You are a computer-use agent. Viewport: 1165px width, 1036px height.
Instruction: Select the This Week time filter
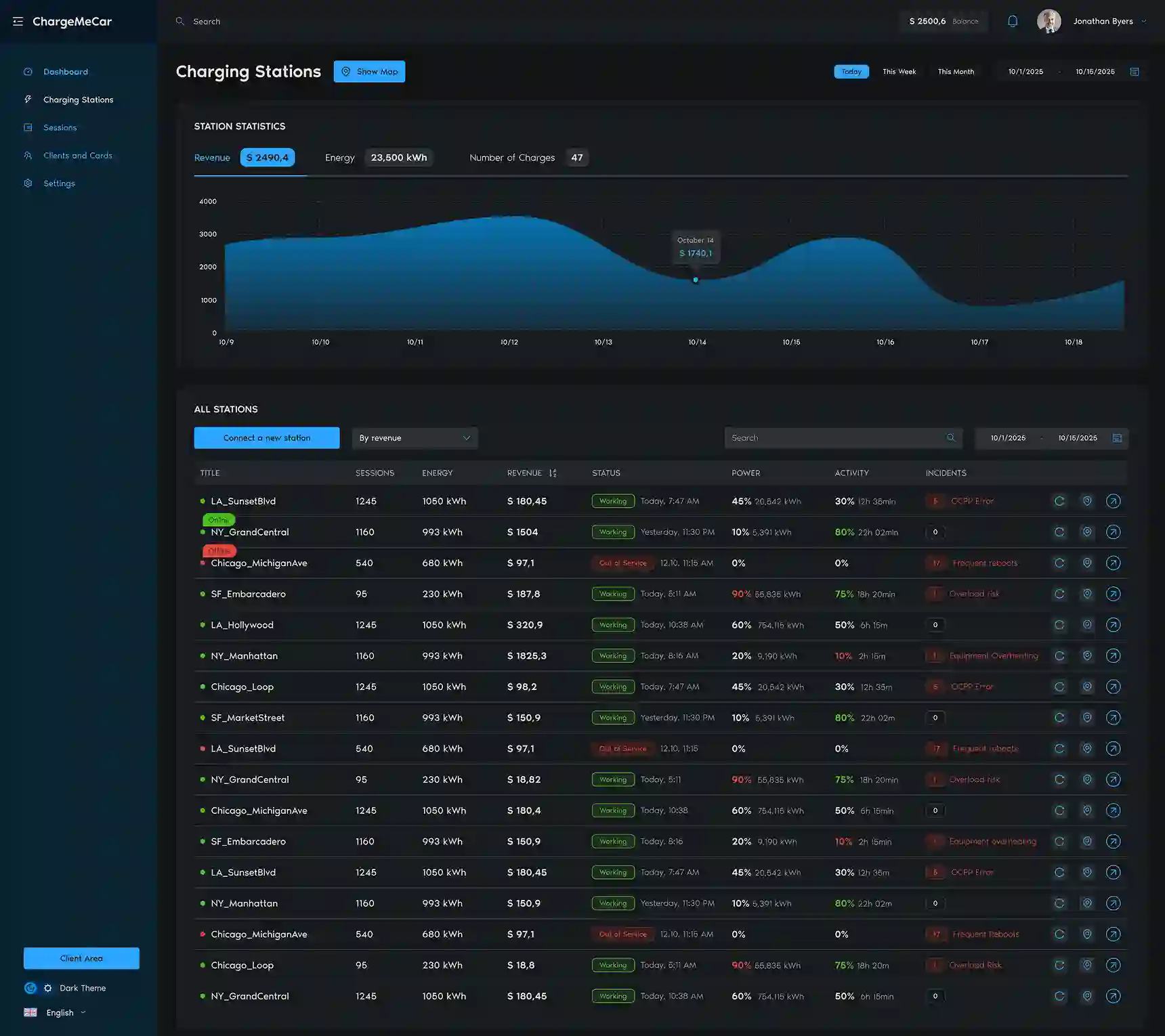coord(899,72)
